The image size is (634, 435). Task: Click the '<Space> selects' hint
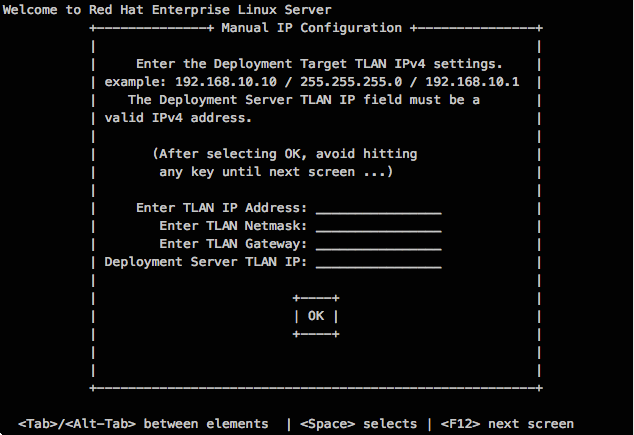pyautogui.click(x=358, y=424)
